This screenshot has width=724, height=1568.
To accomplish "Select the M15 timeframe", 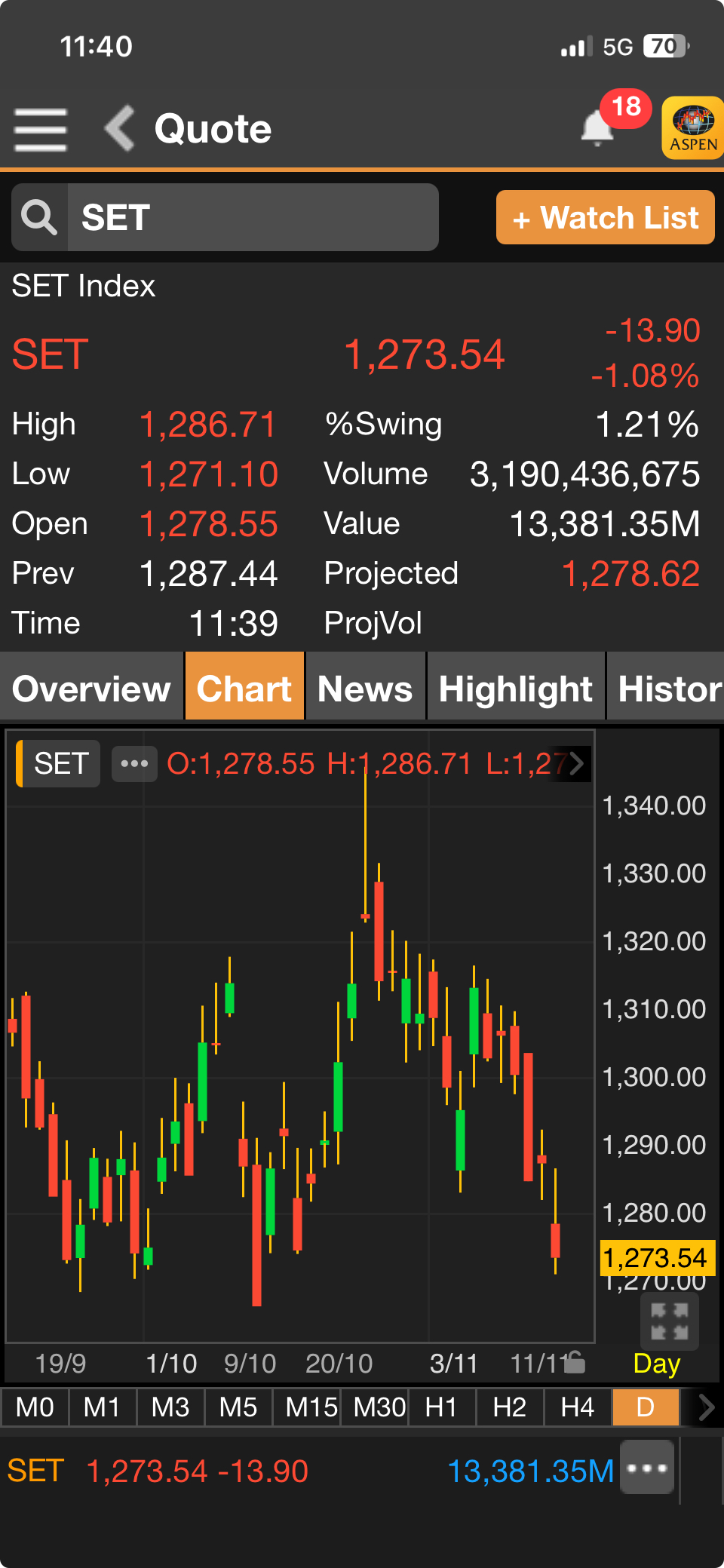I will coord(311,1407).
